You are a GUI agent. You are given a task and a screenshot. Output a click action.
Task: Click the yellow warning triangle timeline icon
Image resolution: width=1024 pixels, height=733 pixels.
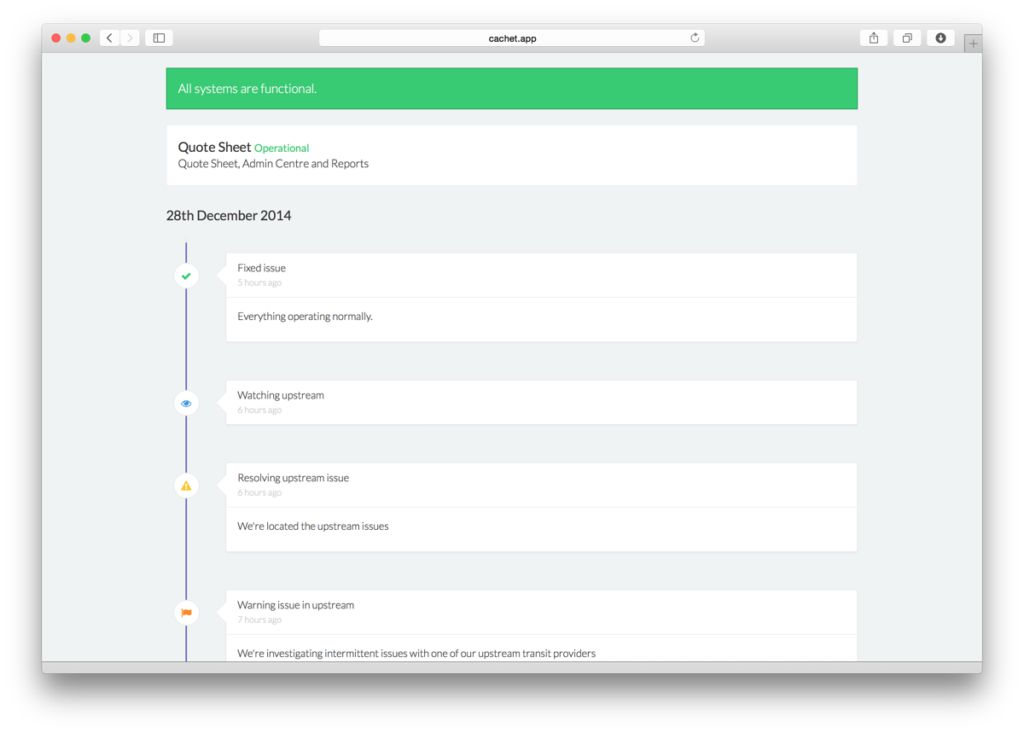point(186,486)
